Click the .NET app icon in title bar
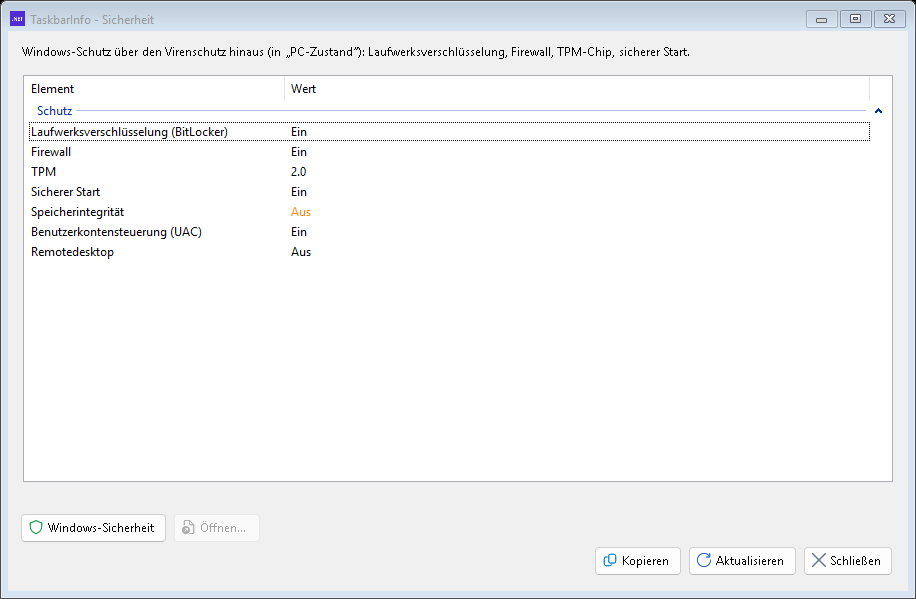 coord(18,19)
